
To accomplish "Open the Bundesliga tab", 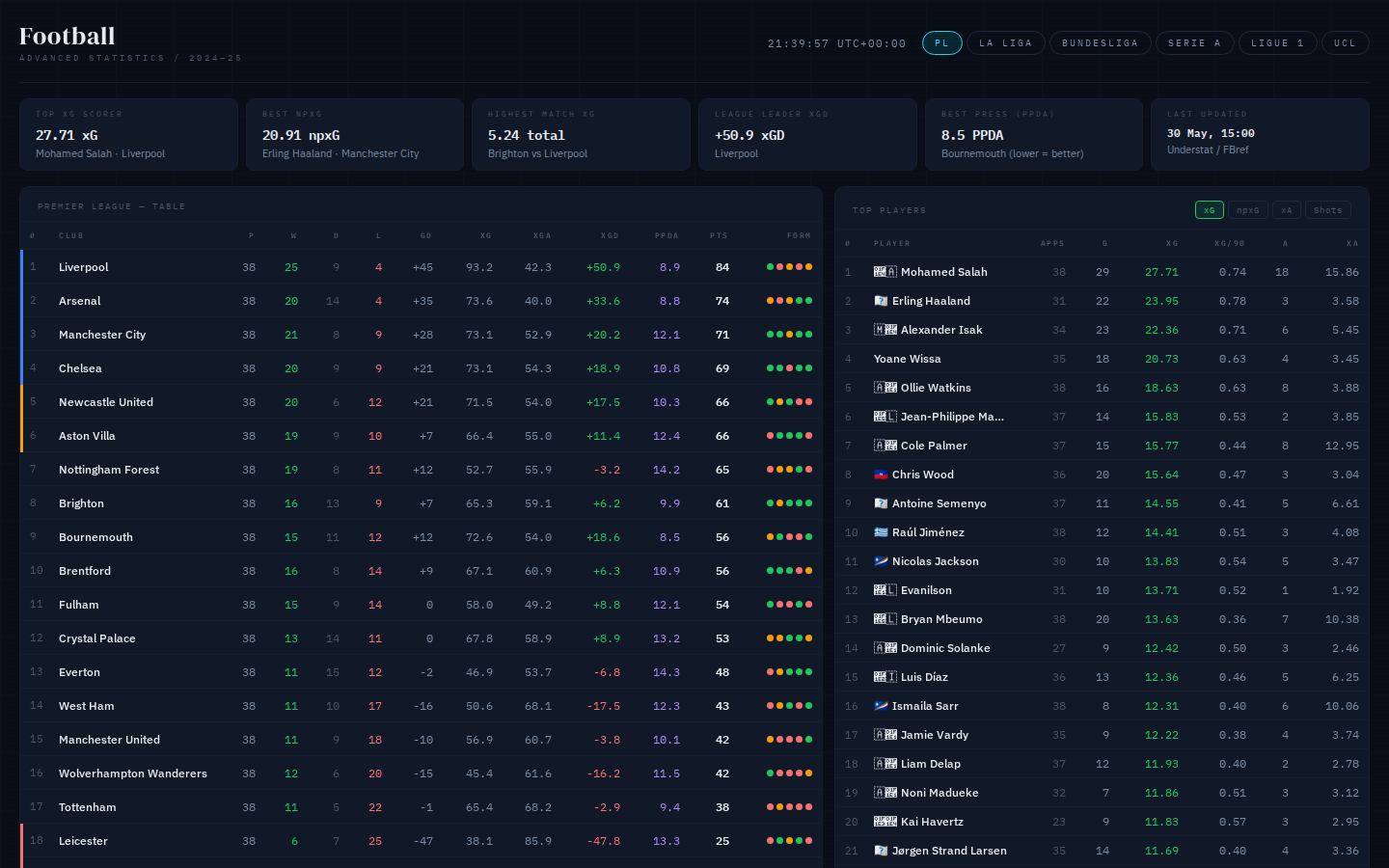I will (1100, 43).
